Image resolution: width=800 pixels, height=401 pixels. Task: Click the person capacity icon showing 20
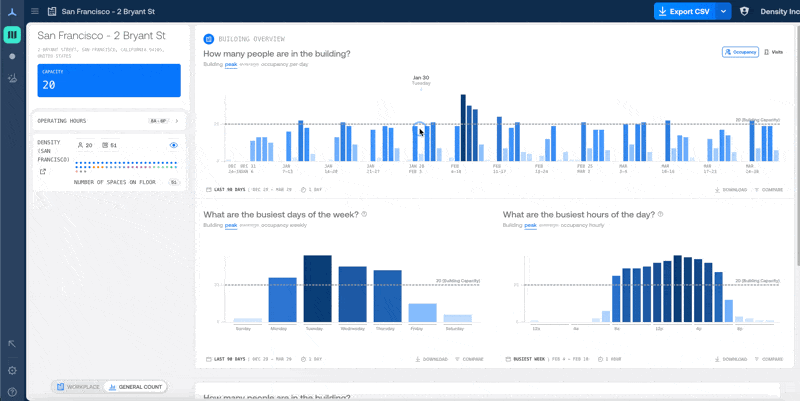coord(80,145)
